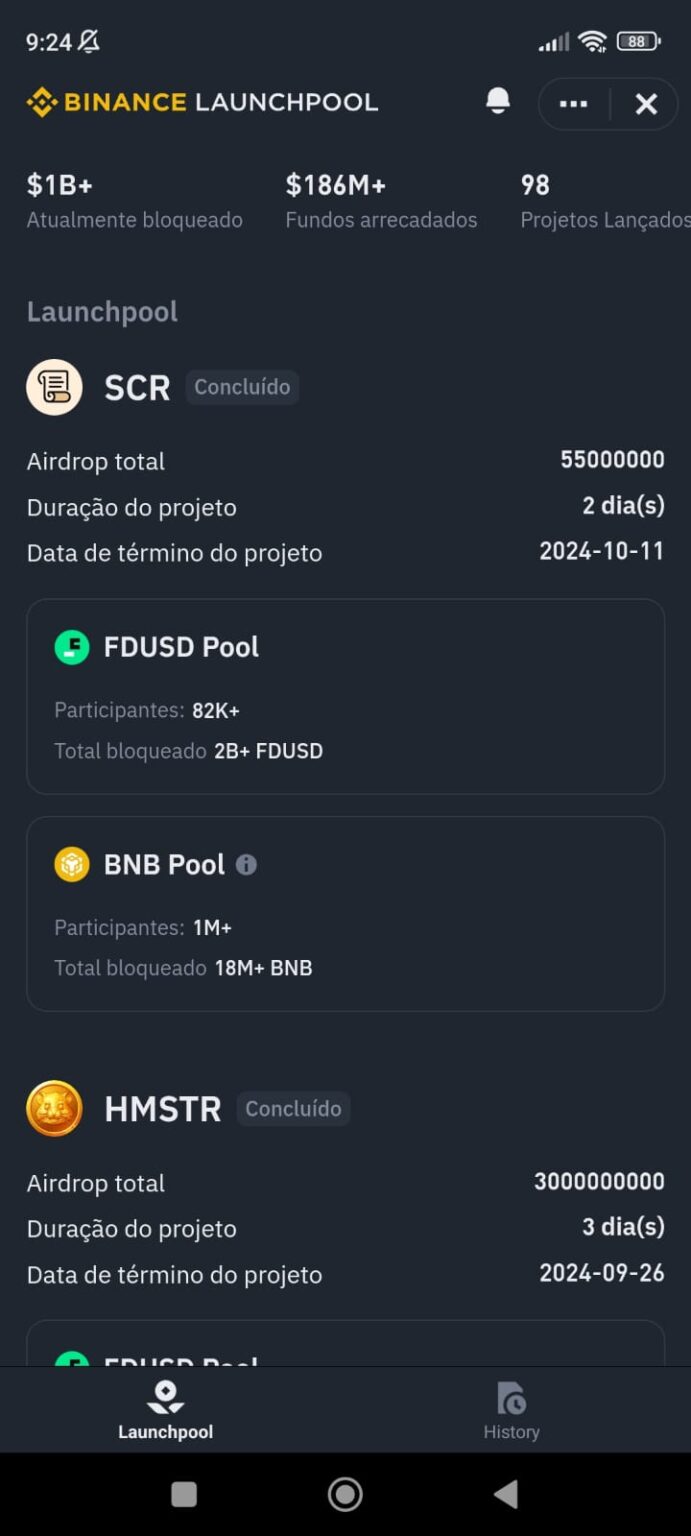
Task: Select the SCR token icon
Action: [54, 387]
